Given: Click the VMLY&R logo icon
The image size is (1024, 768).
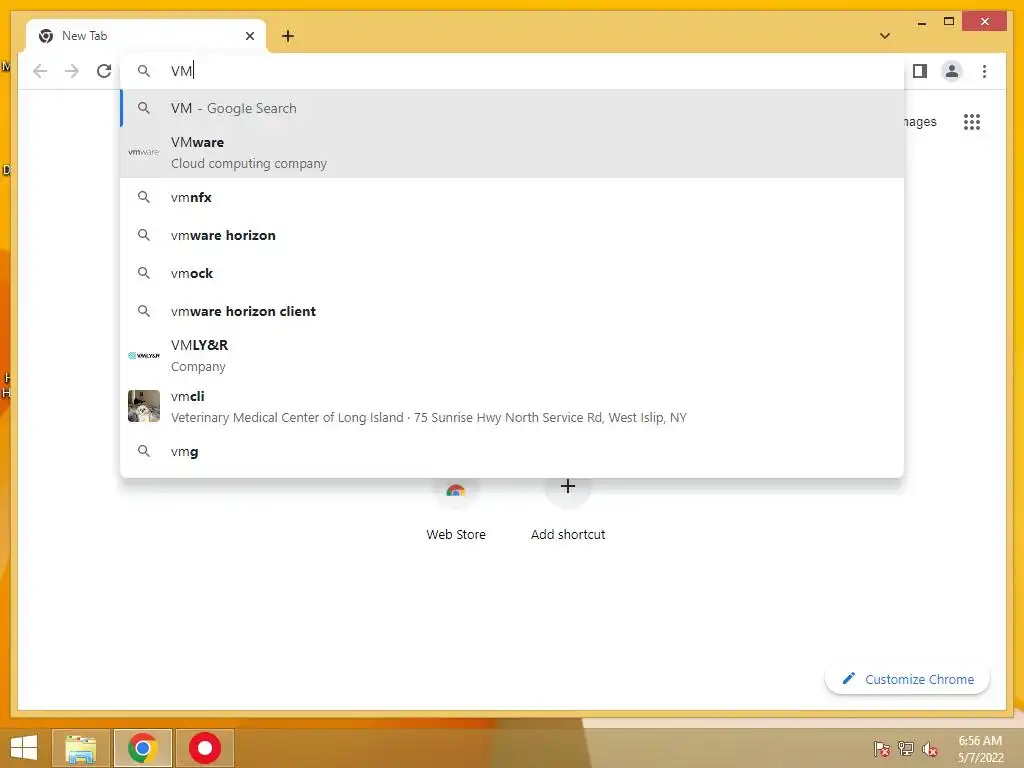Looking at the screenshot, I should pos(144,355).
